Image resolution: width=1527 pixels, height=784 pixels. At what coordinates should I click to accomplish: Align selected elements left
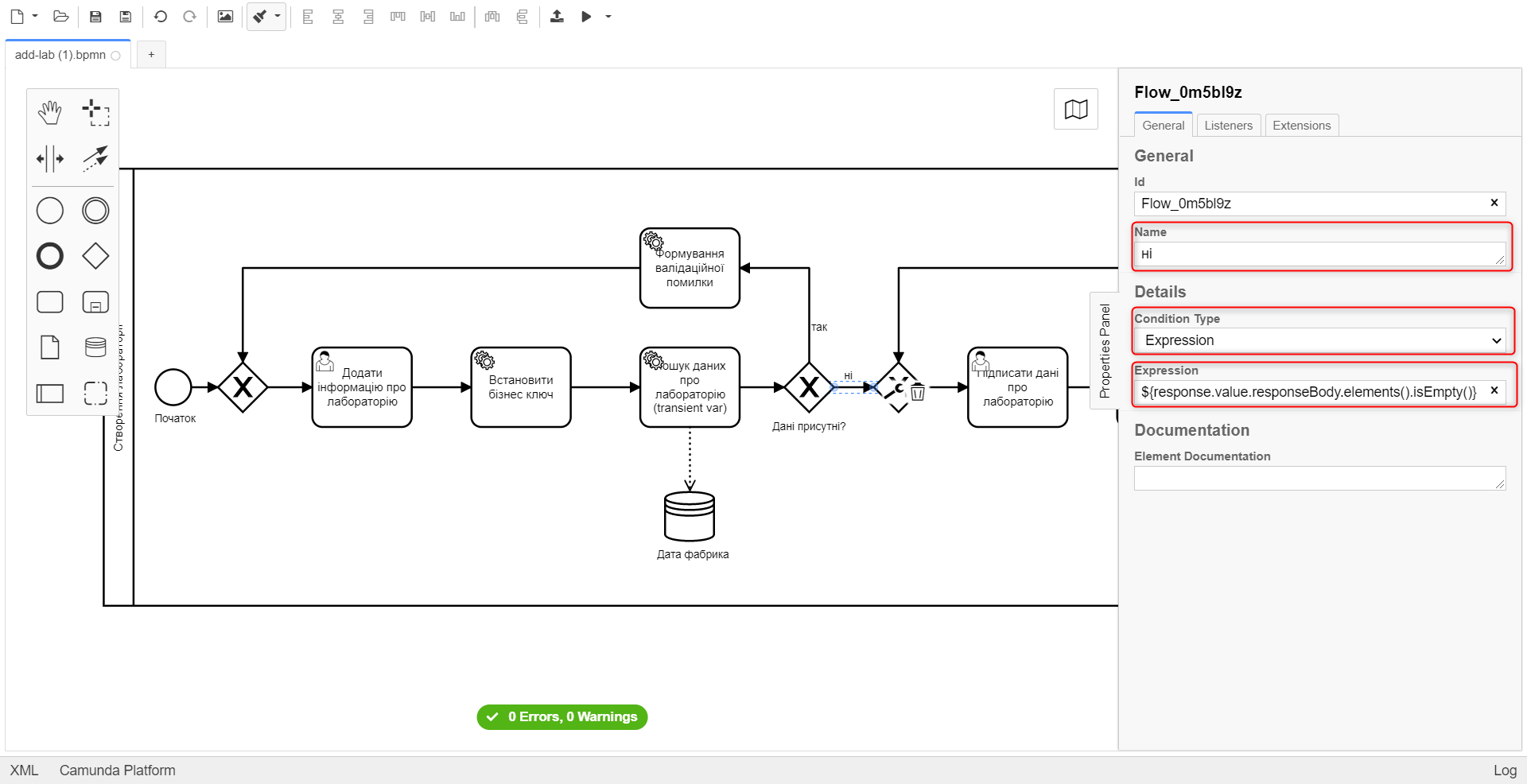(x=308, y=16)
